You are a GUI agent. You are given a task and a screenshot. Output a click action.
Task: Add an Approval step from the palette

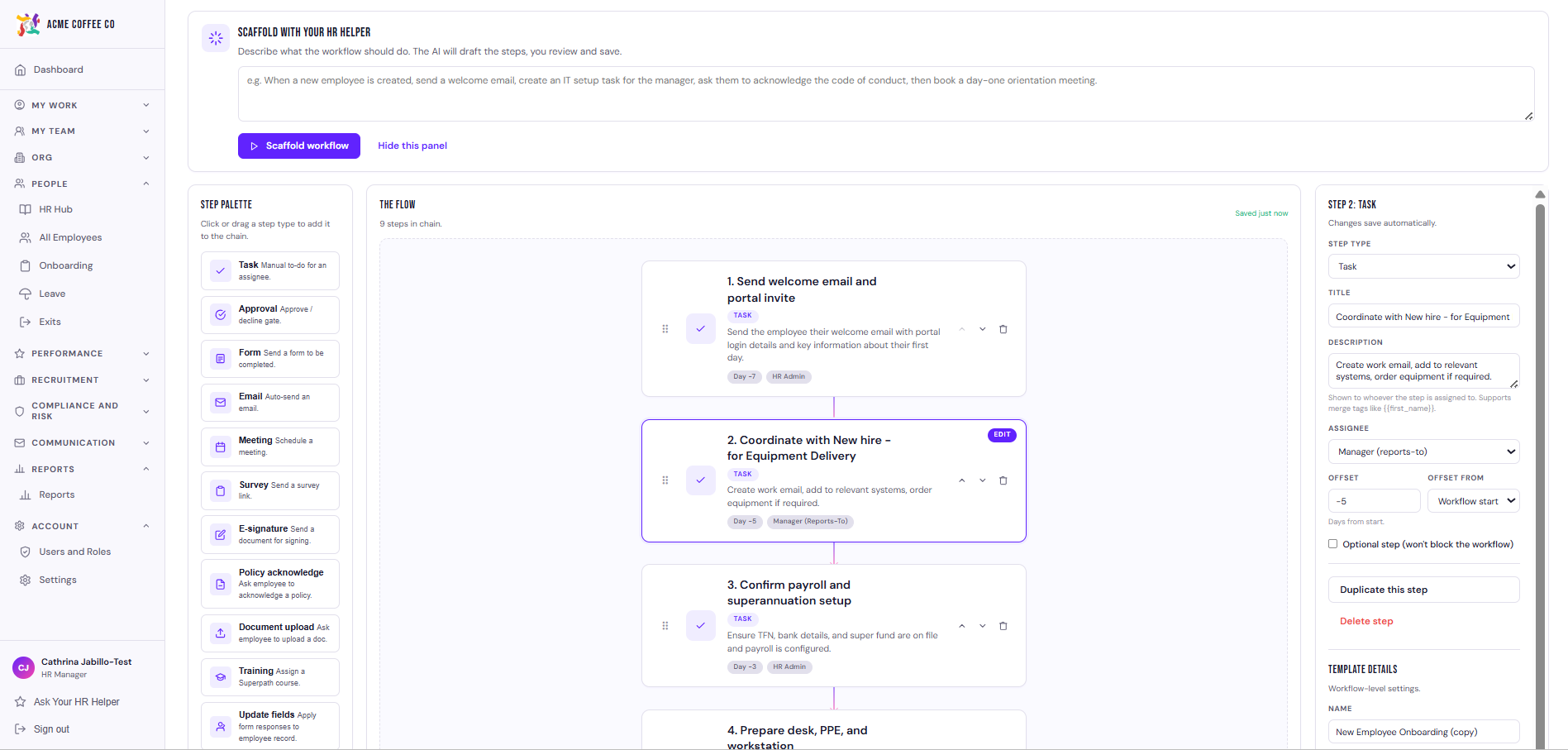[269, 314]
